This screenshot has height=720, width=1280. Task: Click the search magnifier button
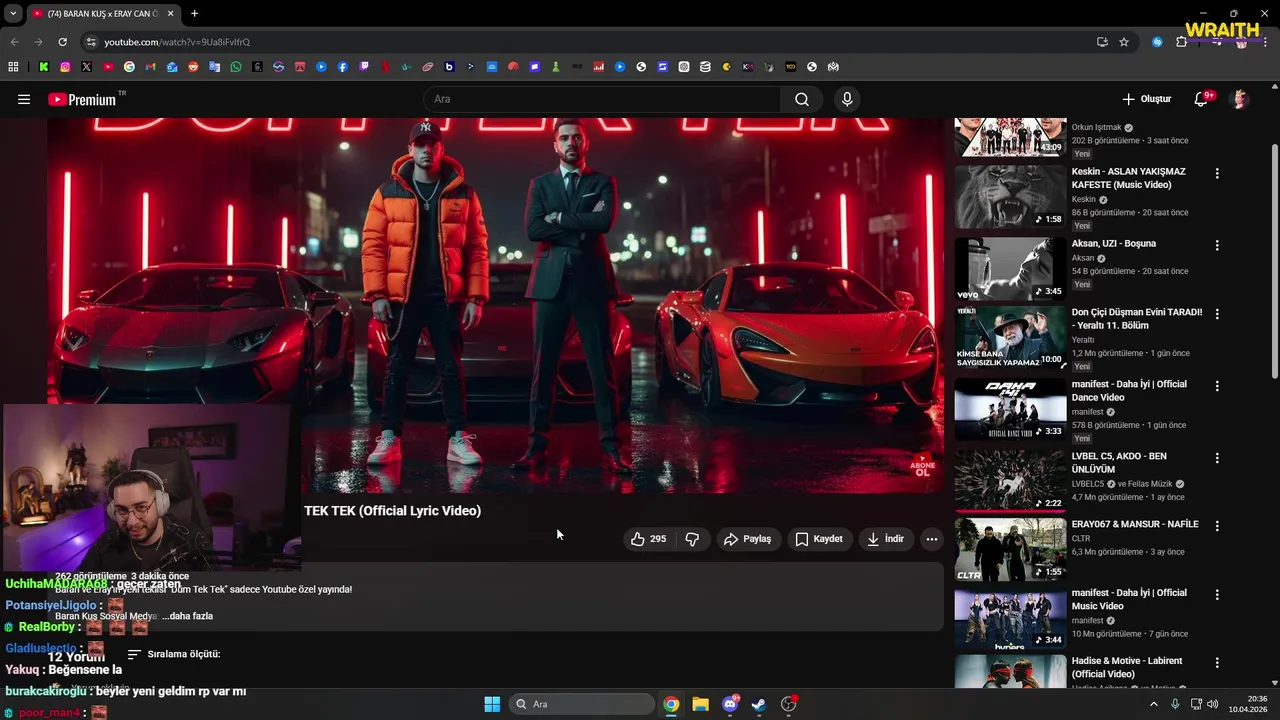pos(802,99)
